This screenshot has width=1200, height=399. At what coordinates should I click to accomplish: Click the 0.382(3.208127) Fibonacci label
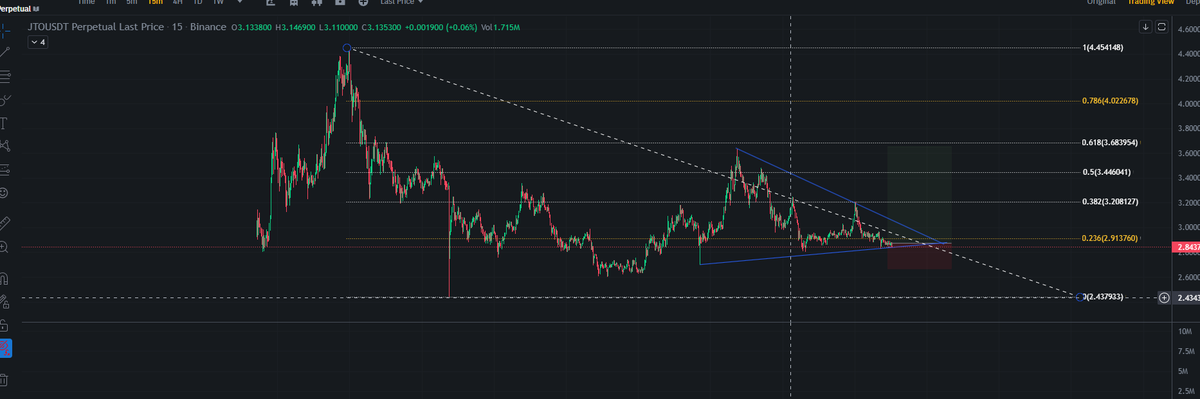1111,201
